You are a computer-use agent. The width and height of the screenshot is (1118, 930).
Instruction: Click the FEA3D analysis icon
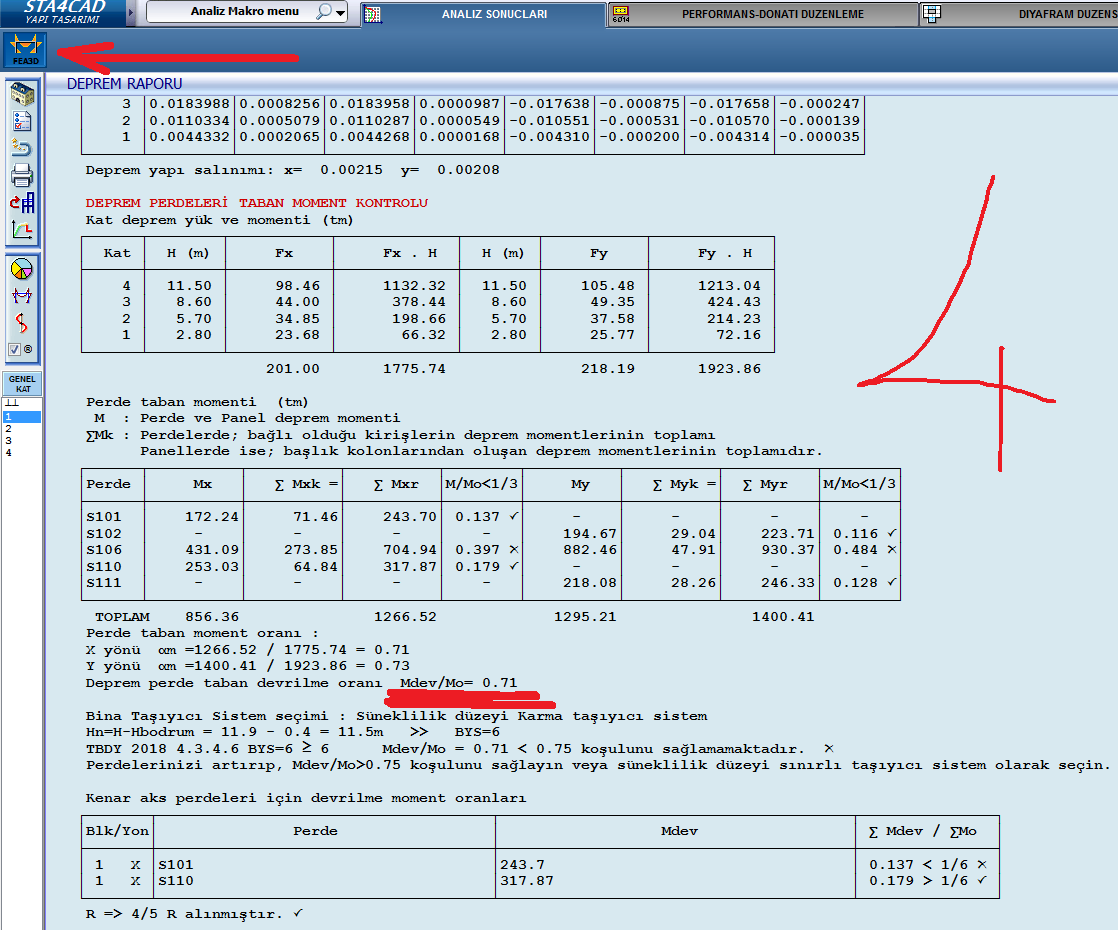25,49
